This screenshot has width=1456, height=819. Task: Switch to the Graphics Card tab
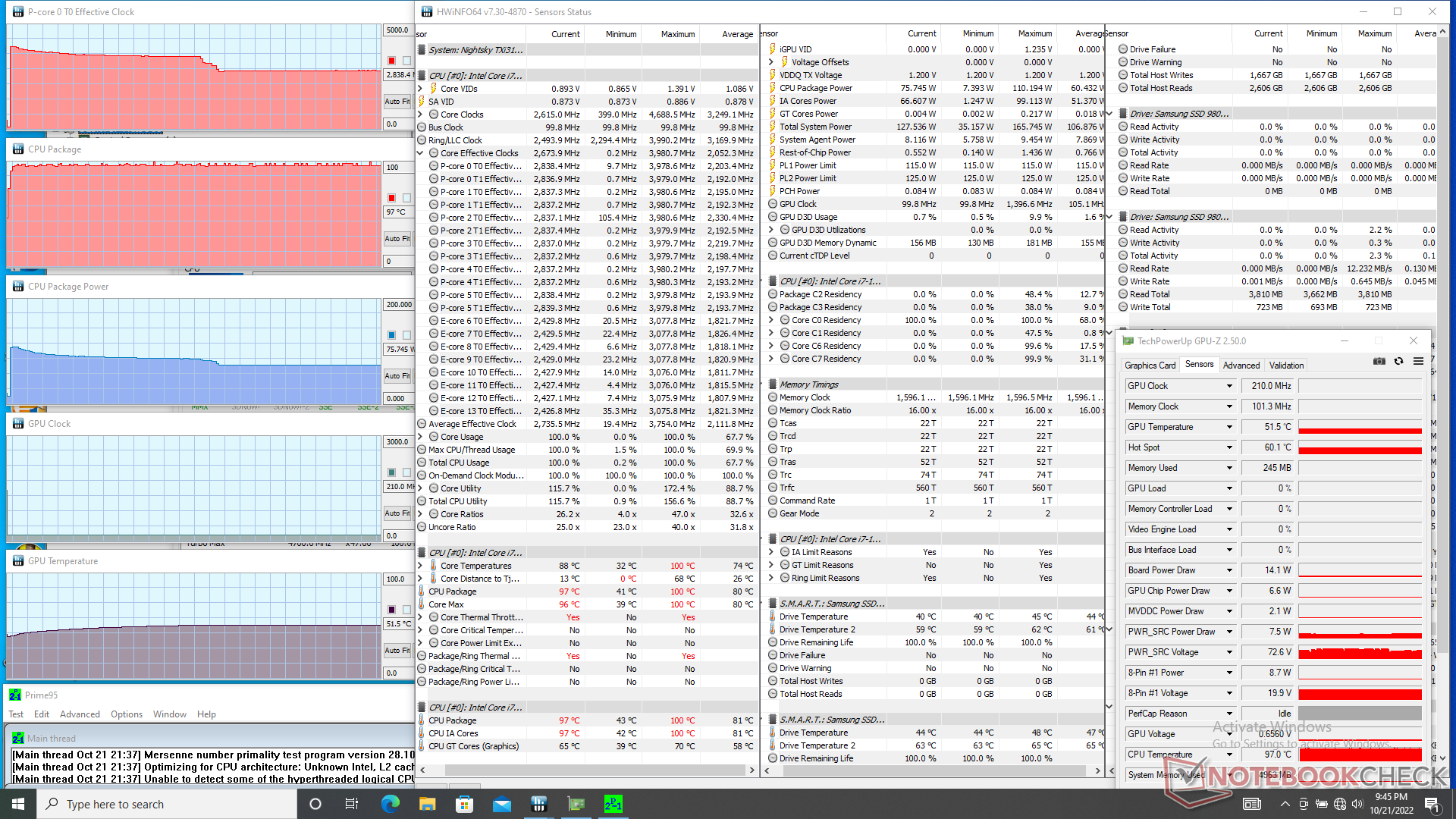(1150, 366)
